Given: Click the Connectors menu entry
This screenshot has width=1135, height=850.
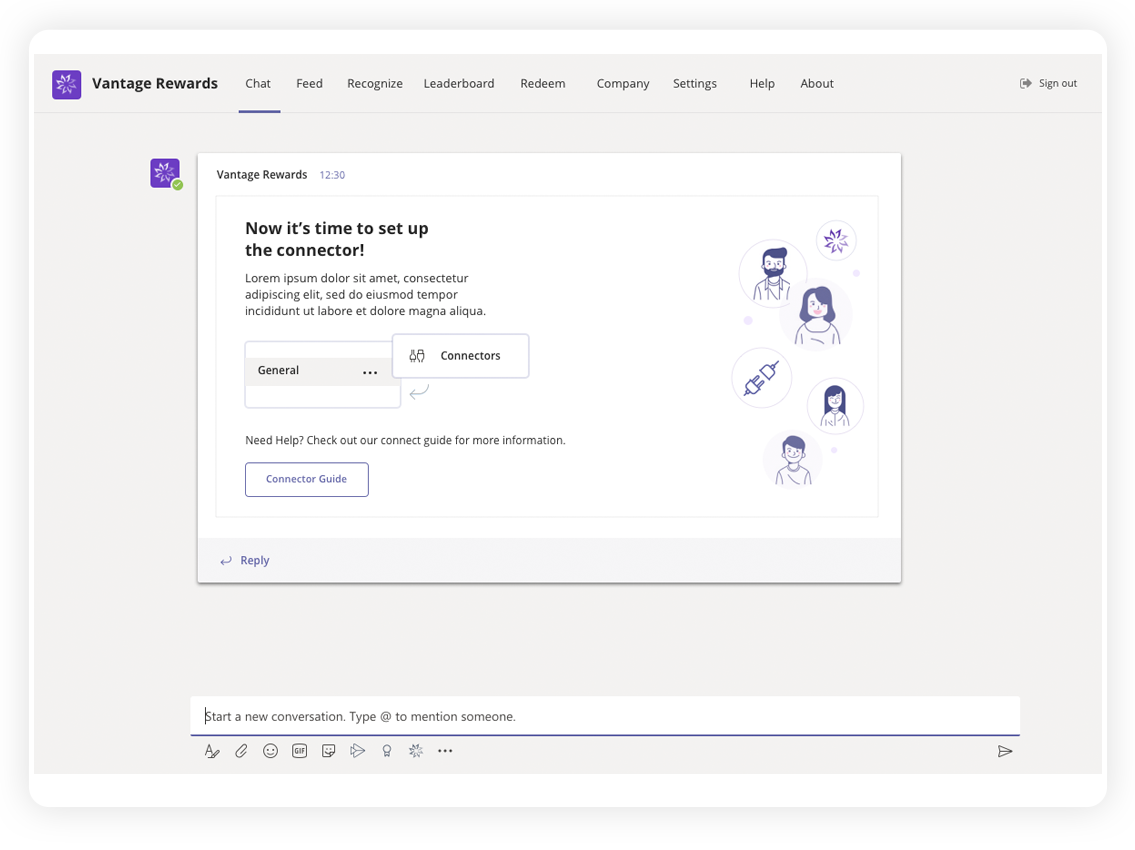Looking at the screenshot, I should (x=460, y=355).
